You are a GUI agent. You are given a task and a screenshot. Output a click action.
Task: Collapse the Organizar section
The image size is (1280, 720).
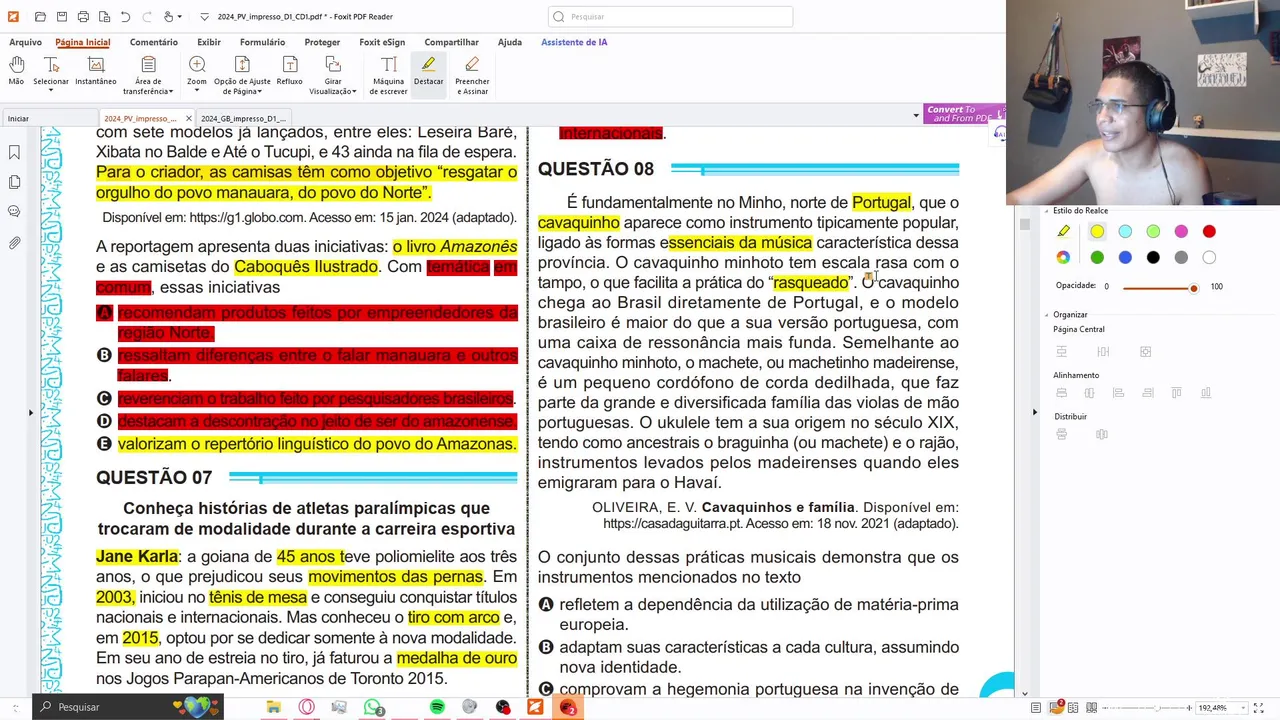point(1047,315)
